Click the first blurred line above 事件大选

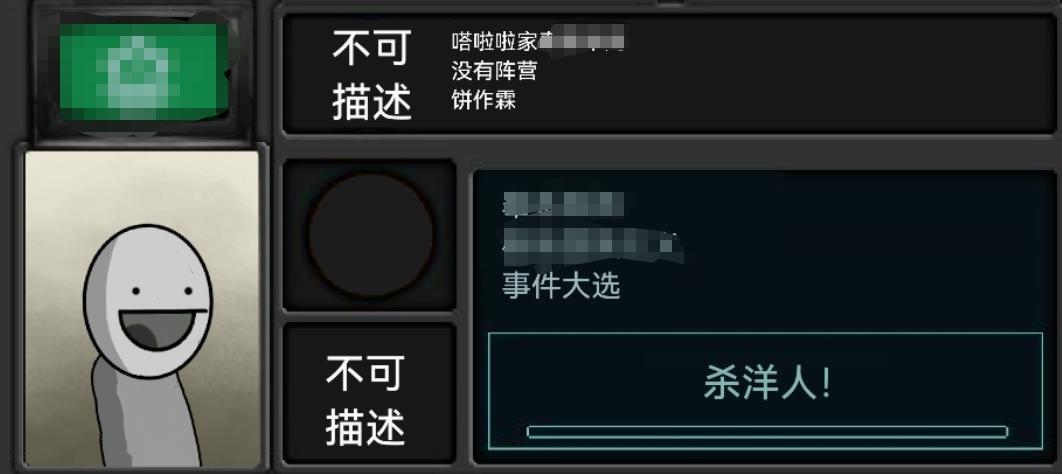[563, 204]
